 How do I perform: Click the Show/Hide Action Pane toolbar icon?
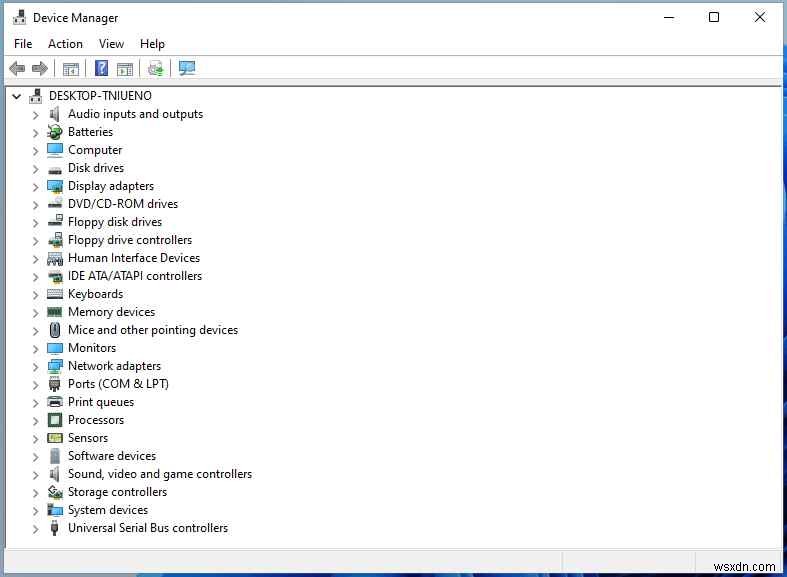(124, 69)
